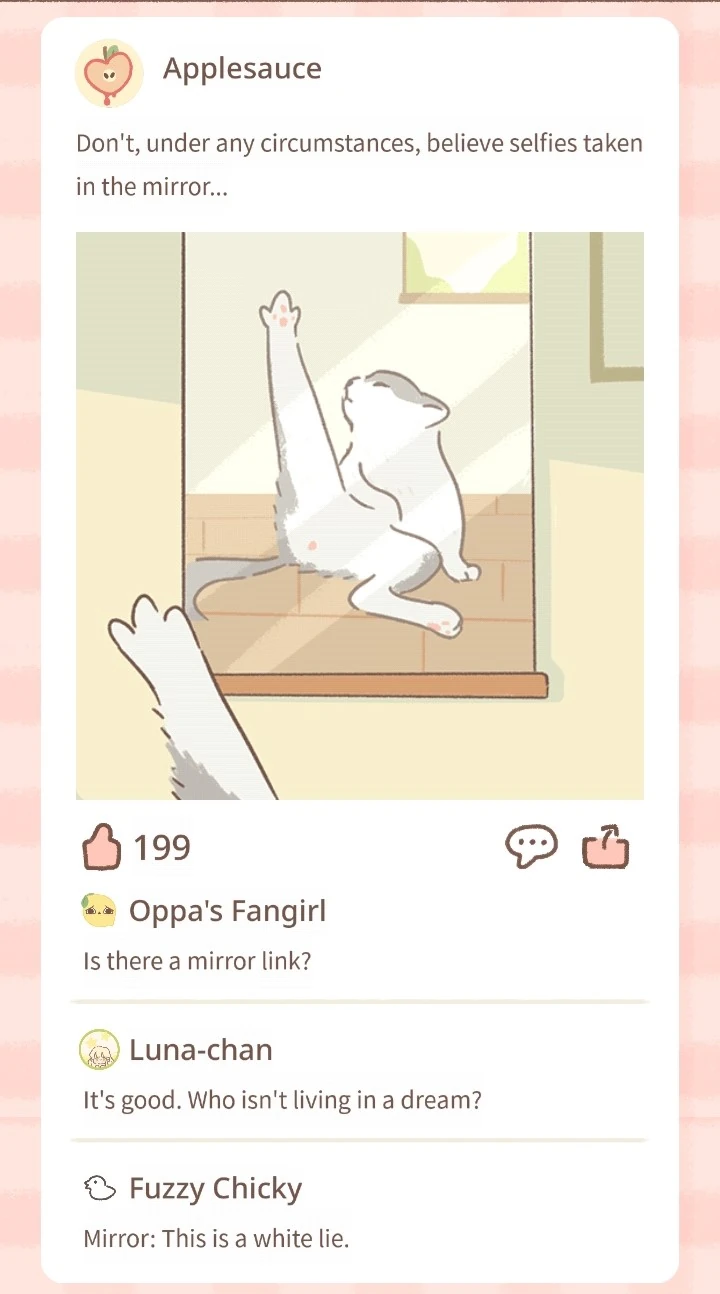
Task: Open comments via speech bubble icon
Action: coord(531,848)
